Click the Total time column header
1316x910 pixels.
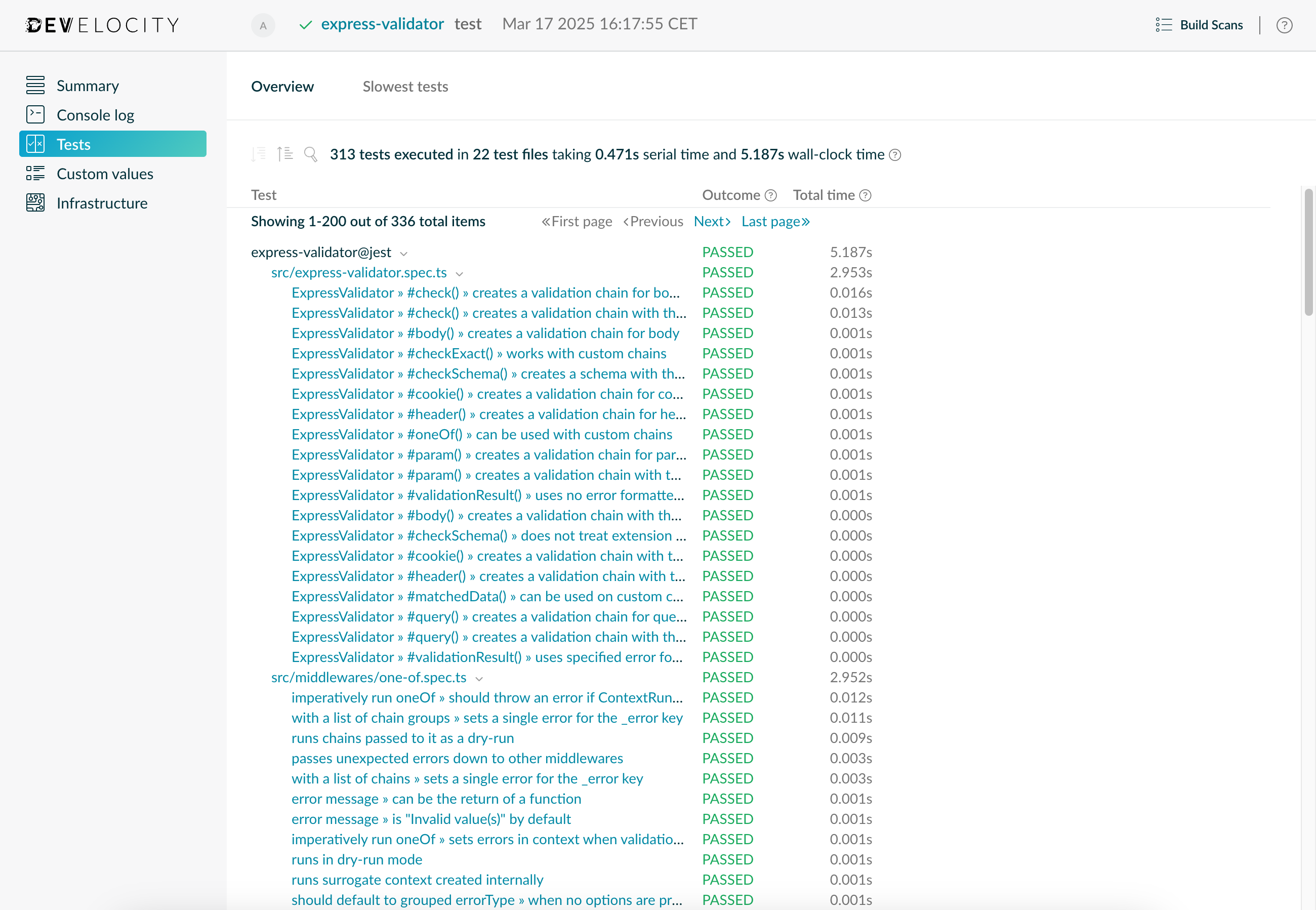824,195
